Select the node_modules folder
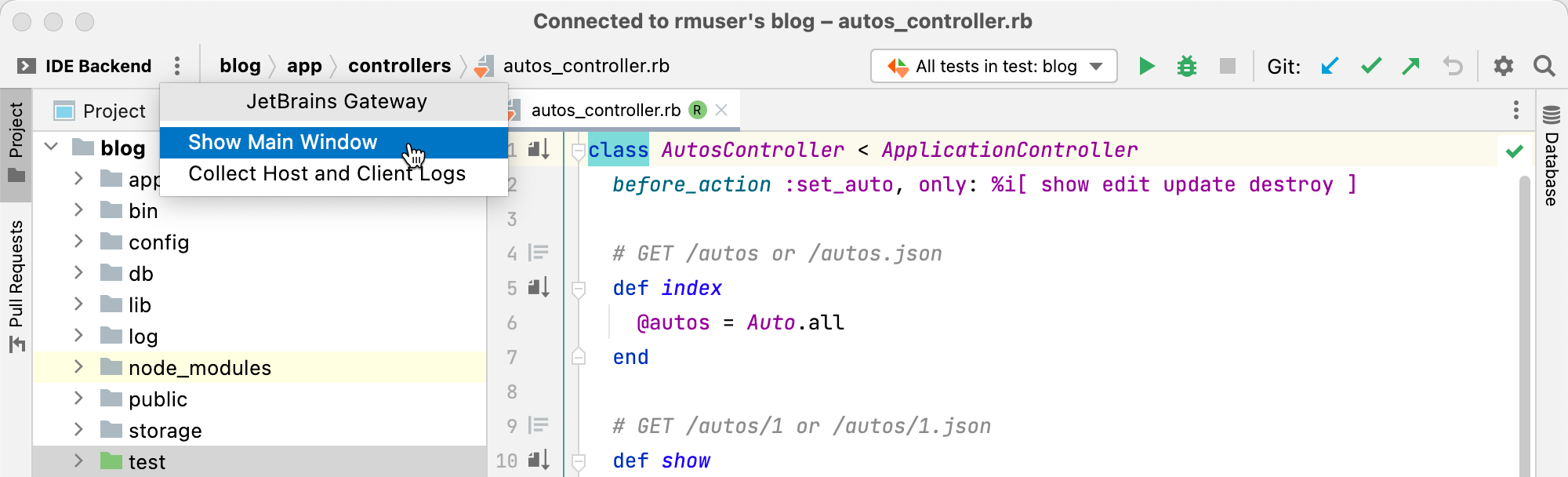The image size is (1568, 477). click(x=199, y=368)
